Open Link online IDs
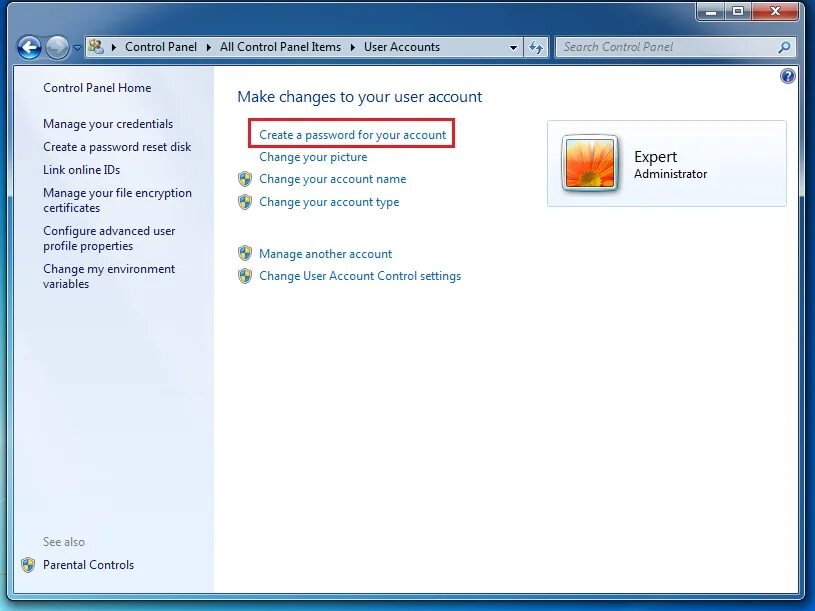815x611 pixels. (82, 170)
